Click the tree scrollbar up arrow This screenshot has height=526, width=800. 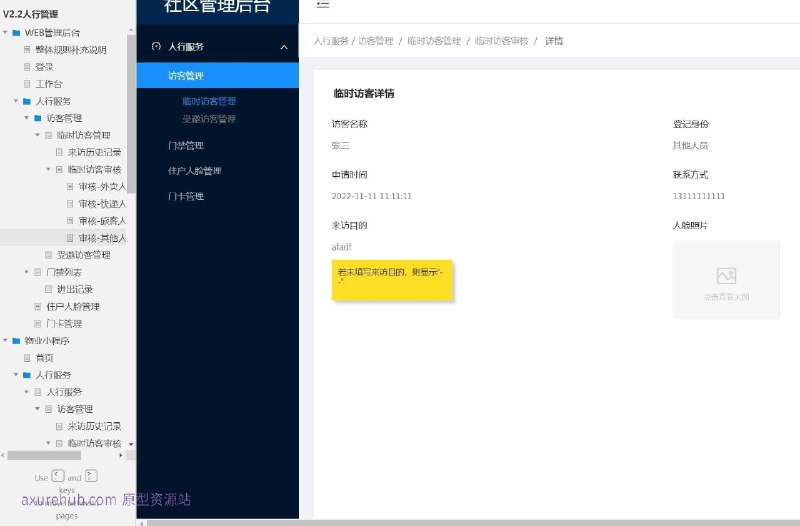coord(131,31)
